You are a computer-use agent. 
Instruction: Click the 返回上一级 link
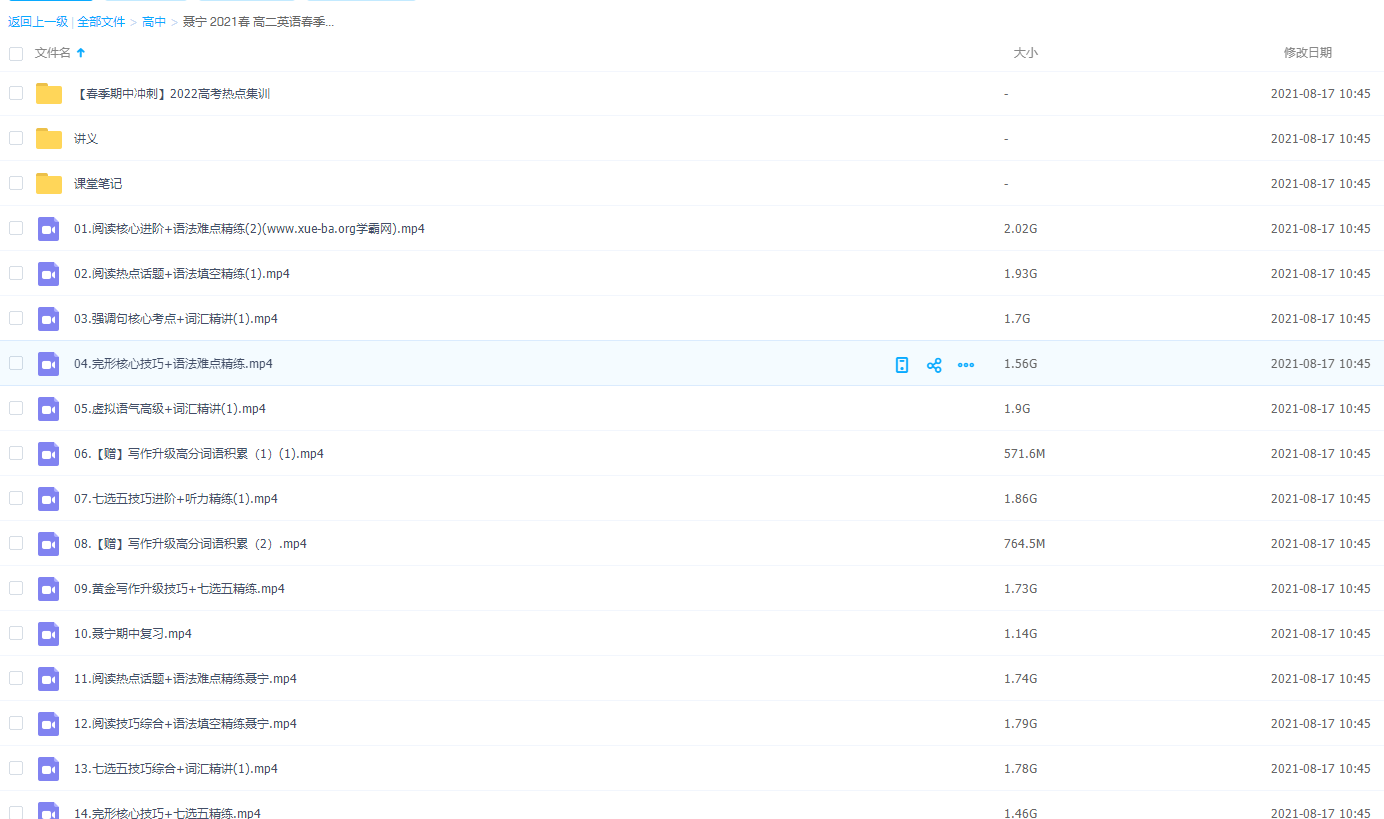(x=38, y=22)
